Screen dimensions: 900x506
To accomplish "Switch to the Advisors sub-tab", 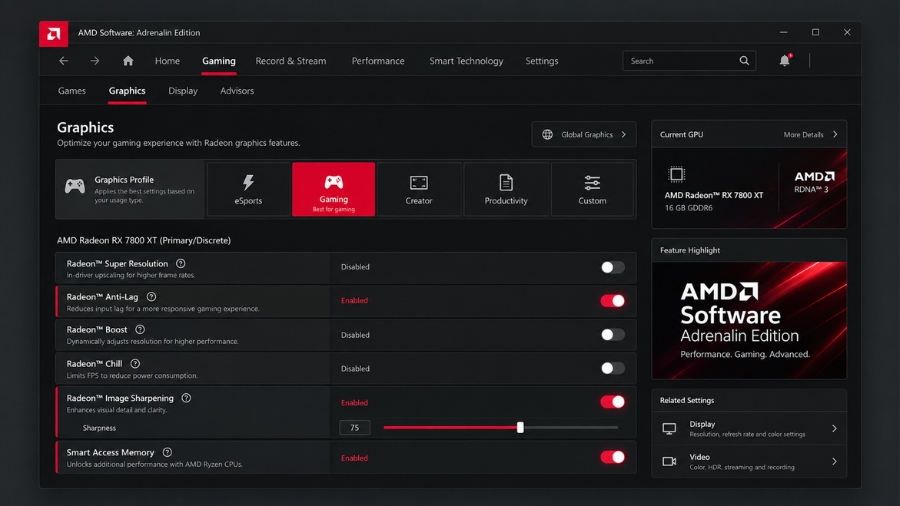I will click(236, 91).
